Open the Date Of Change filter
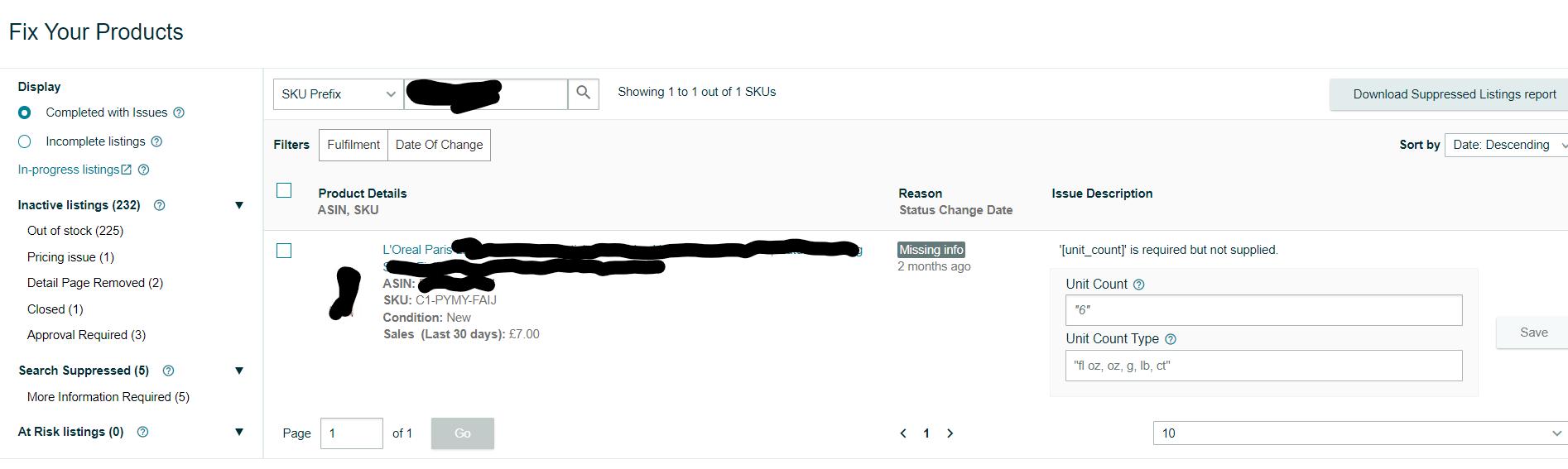 pos(439,145)
